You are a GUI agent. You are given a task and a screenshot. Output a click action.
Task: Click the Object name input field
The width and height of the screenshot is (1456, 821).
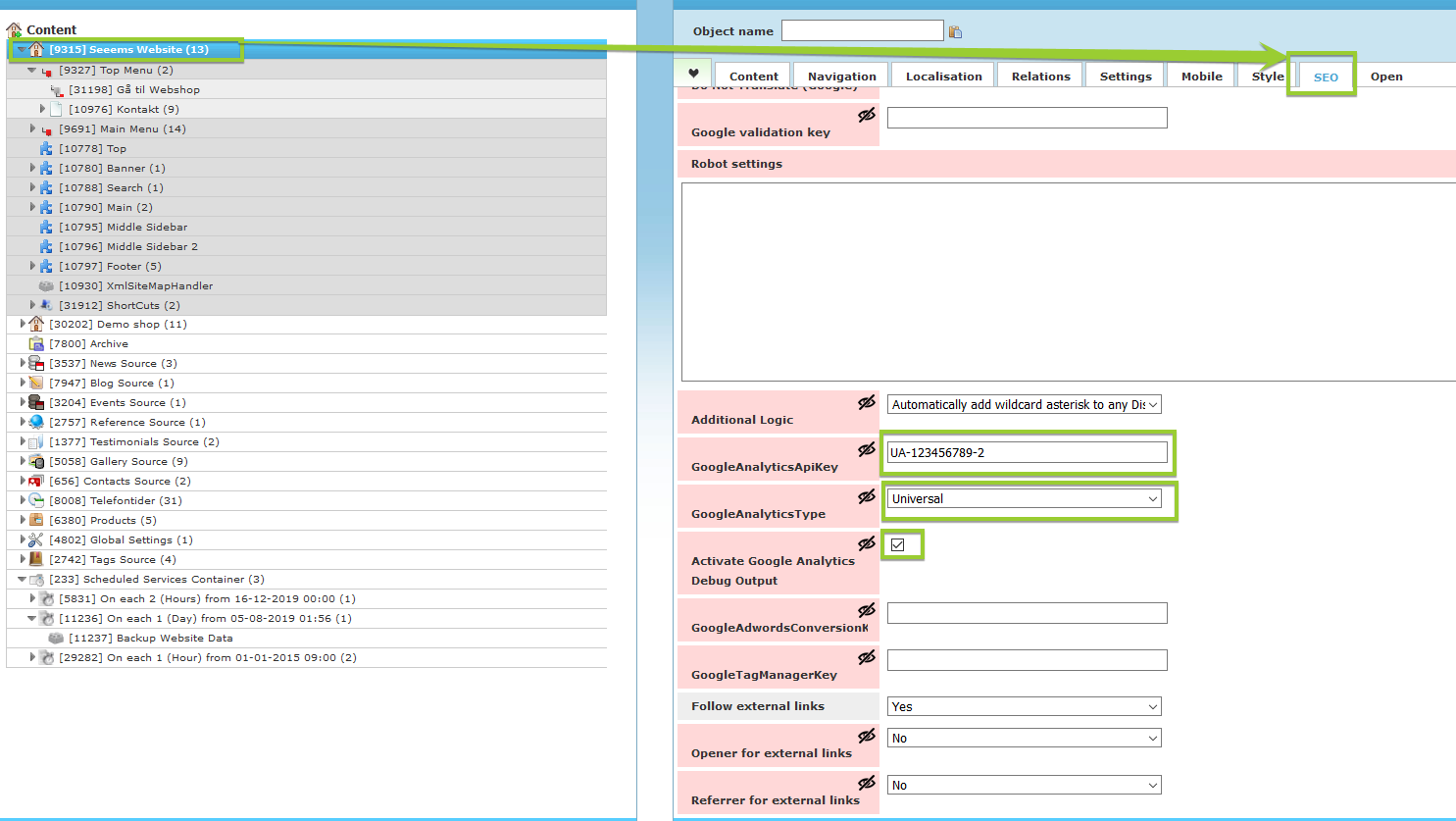tap(862, 30)
